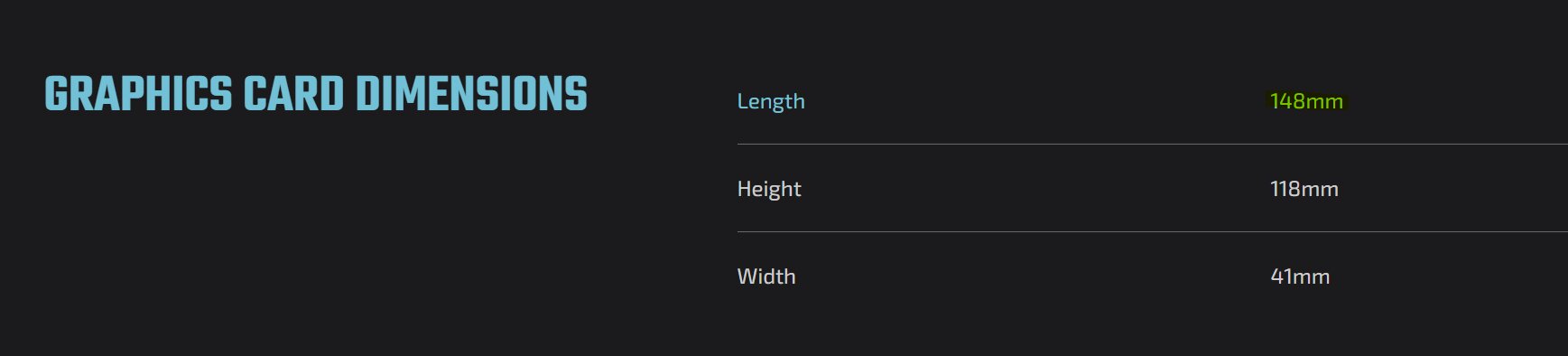1568x356 pixels.
Task: Click the Graphics Card Dimensions heading
Action: click(316, 94)
